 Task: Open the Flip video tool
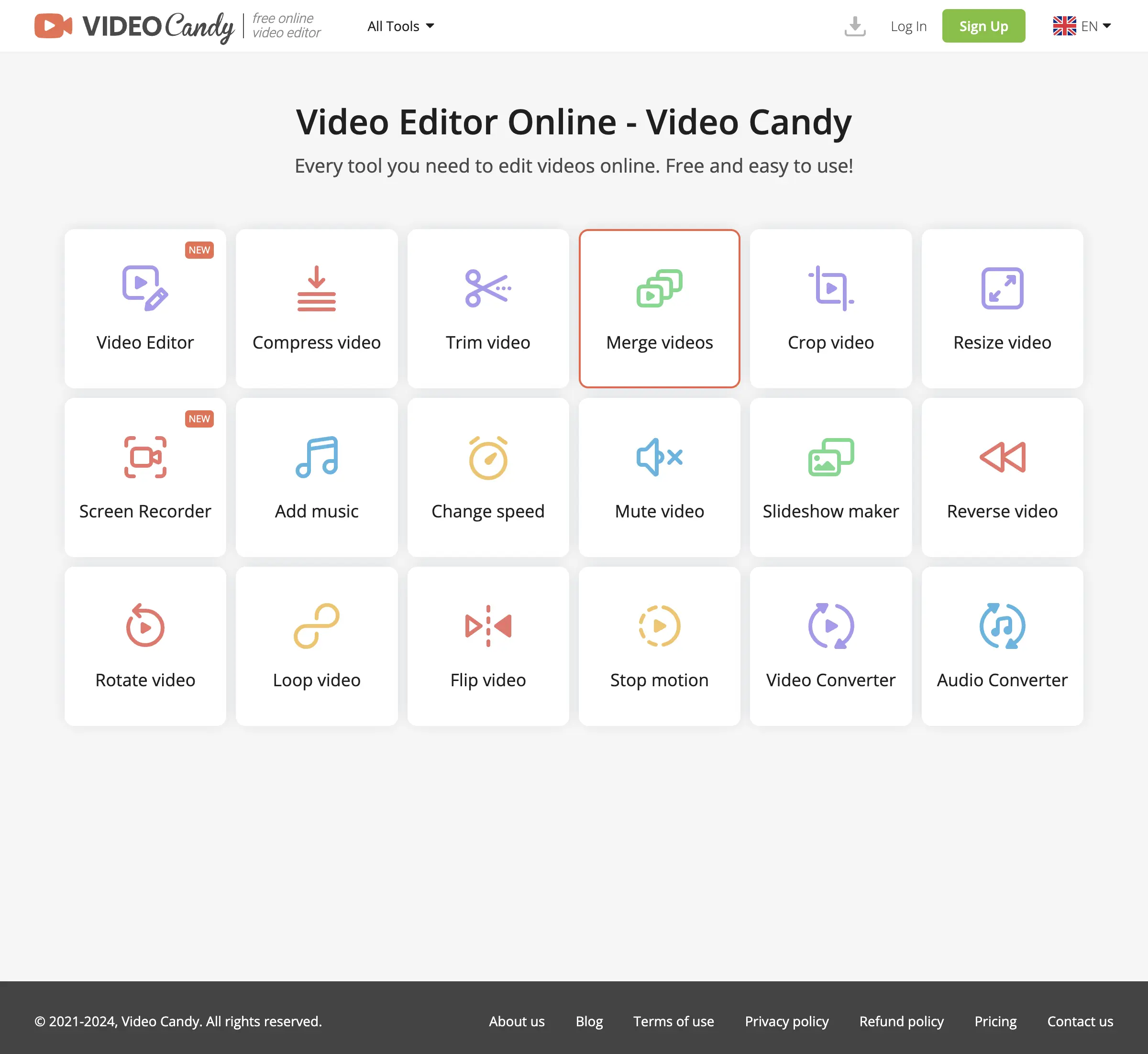488,646
